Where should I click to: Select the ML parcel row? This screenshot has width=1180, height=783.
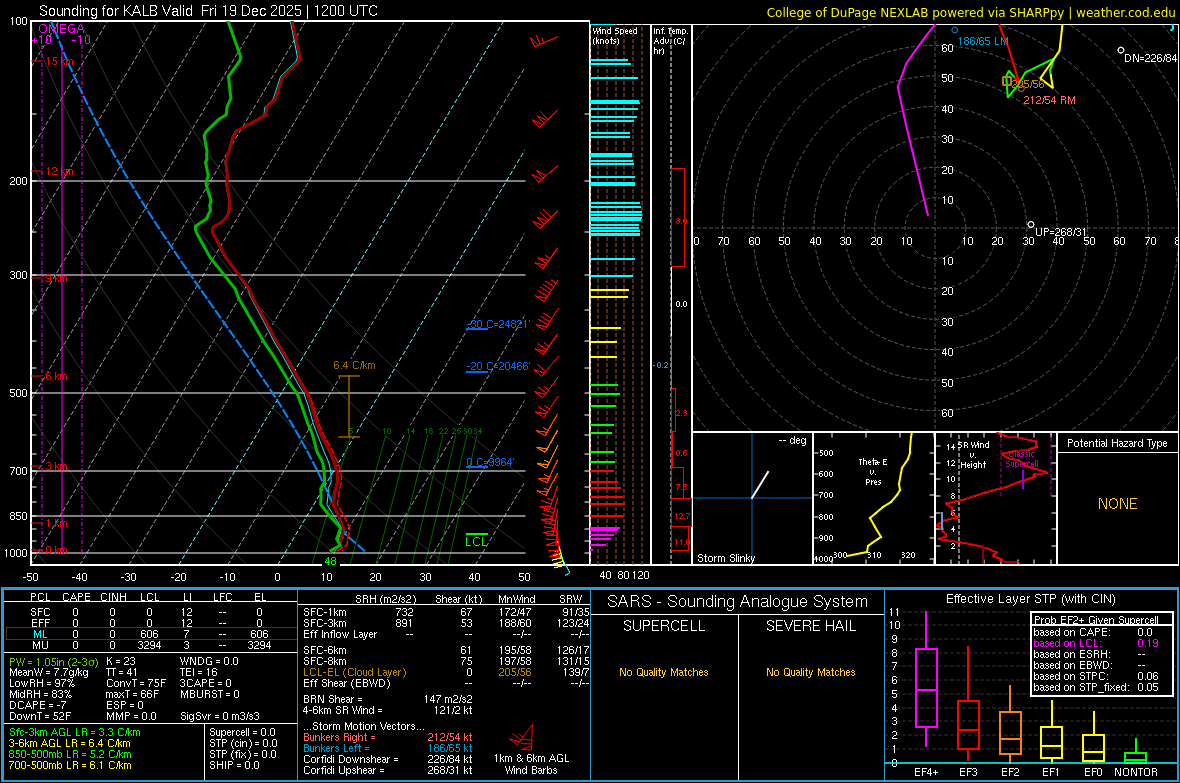[151, 635]
